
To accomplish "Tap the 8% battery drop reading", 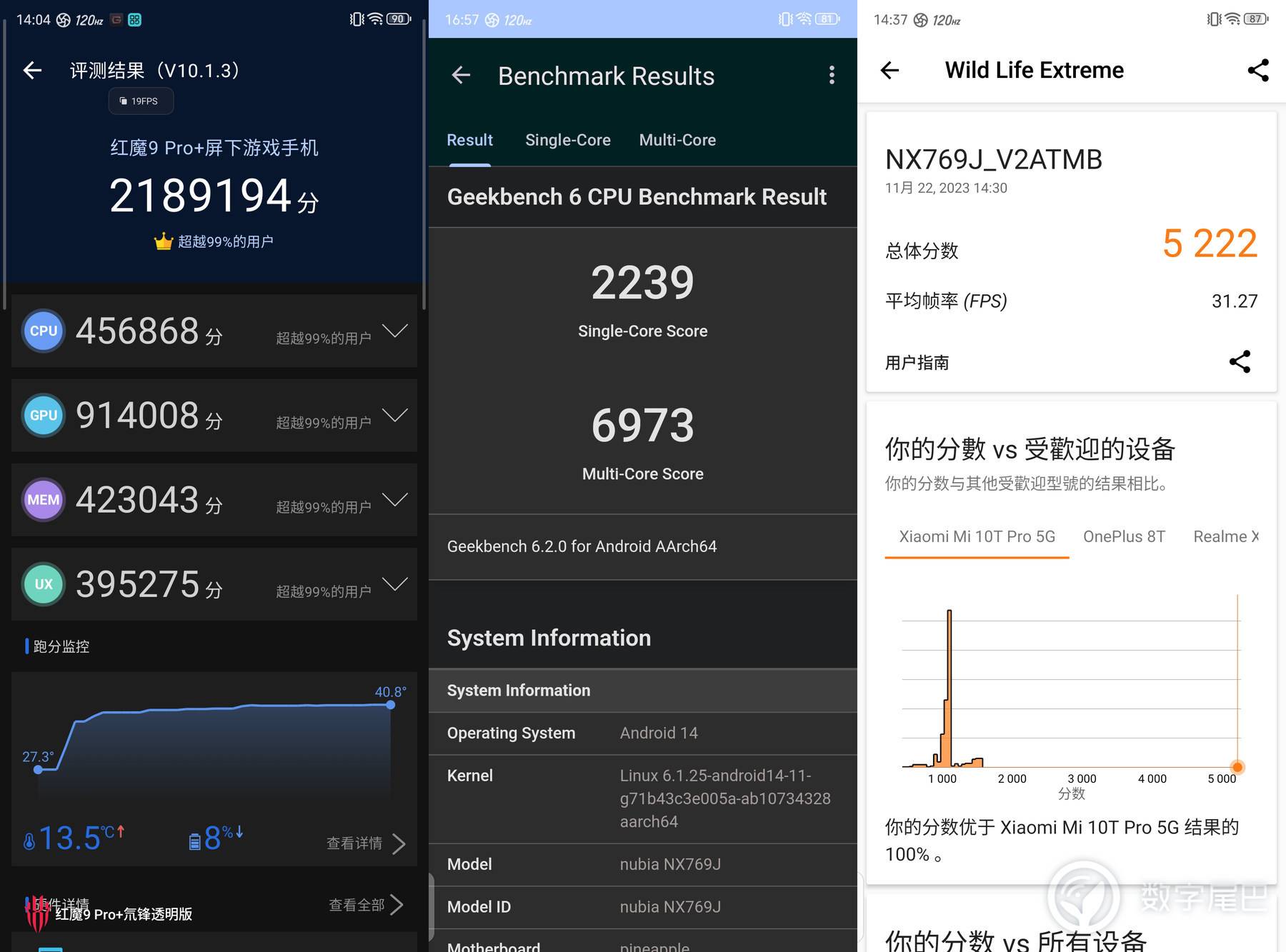I will [x=217, y=838].
